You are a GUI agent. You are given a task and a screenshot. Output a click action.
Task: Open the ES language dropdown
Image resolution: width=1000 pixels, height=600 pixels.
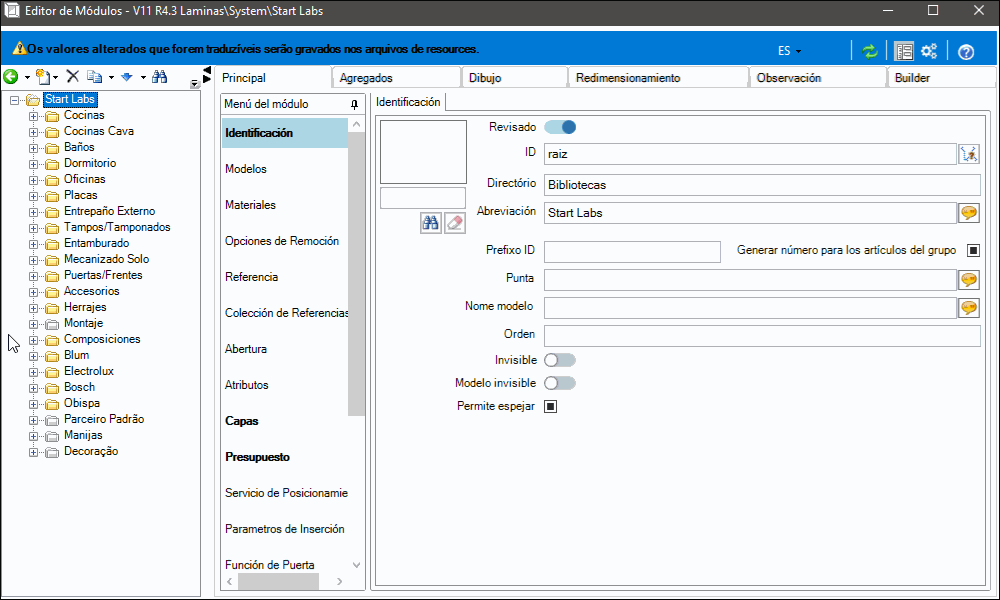point(790,51)
